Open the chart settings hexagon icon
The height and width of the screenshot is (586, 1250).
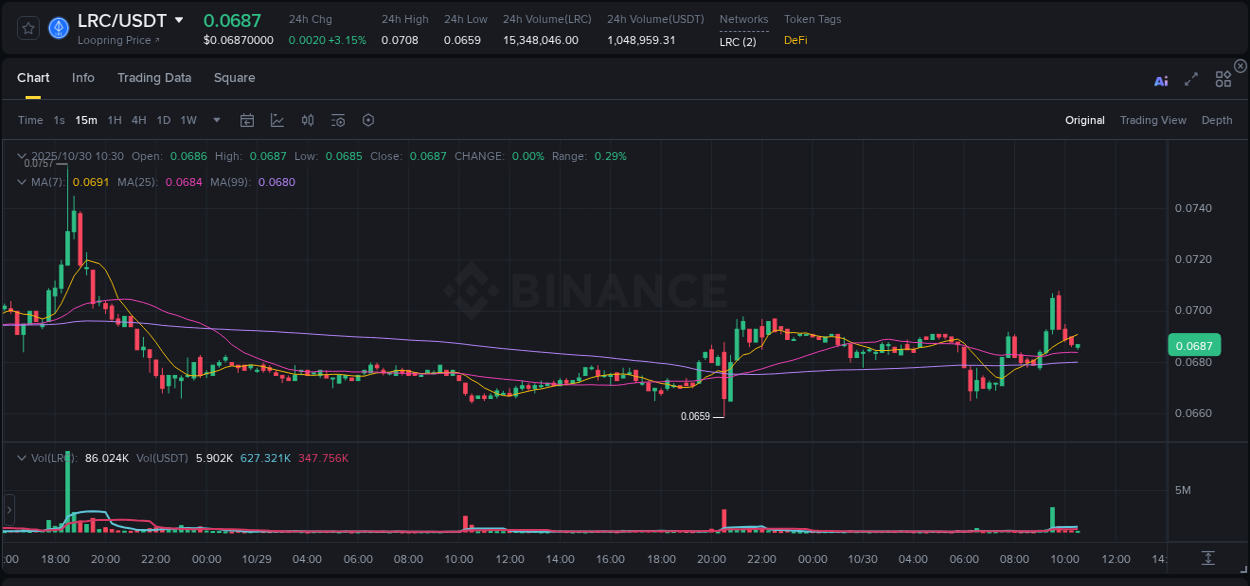click(x=368, y=119)
